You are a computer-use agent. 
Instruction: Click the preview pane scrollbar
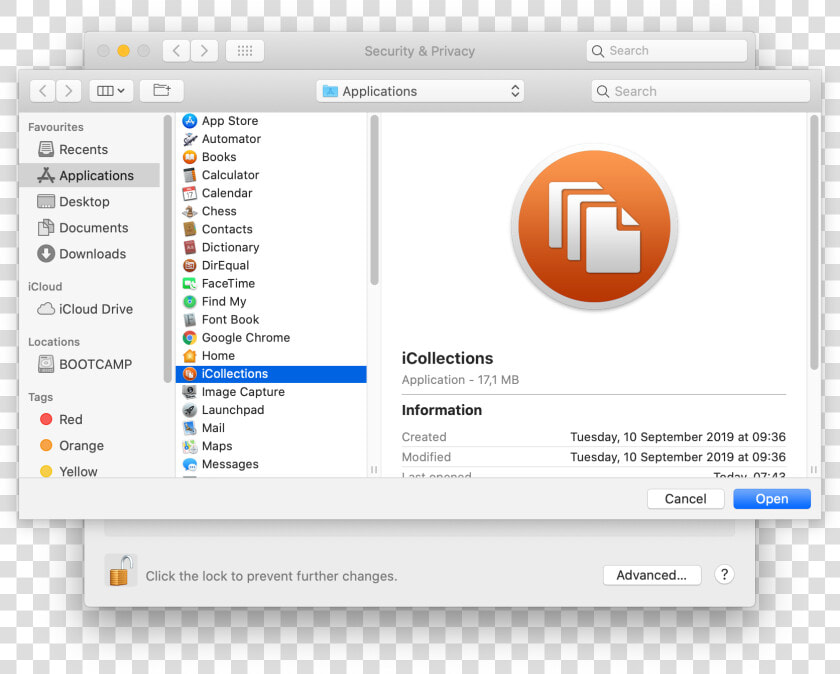point(814,242)
